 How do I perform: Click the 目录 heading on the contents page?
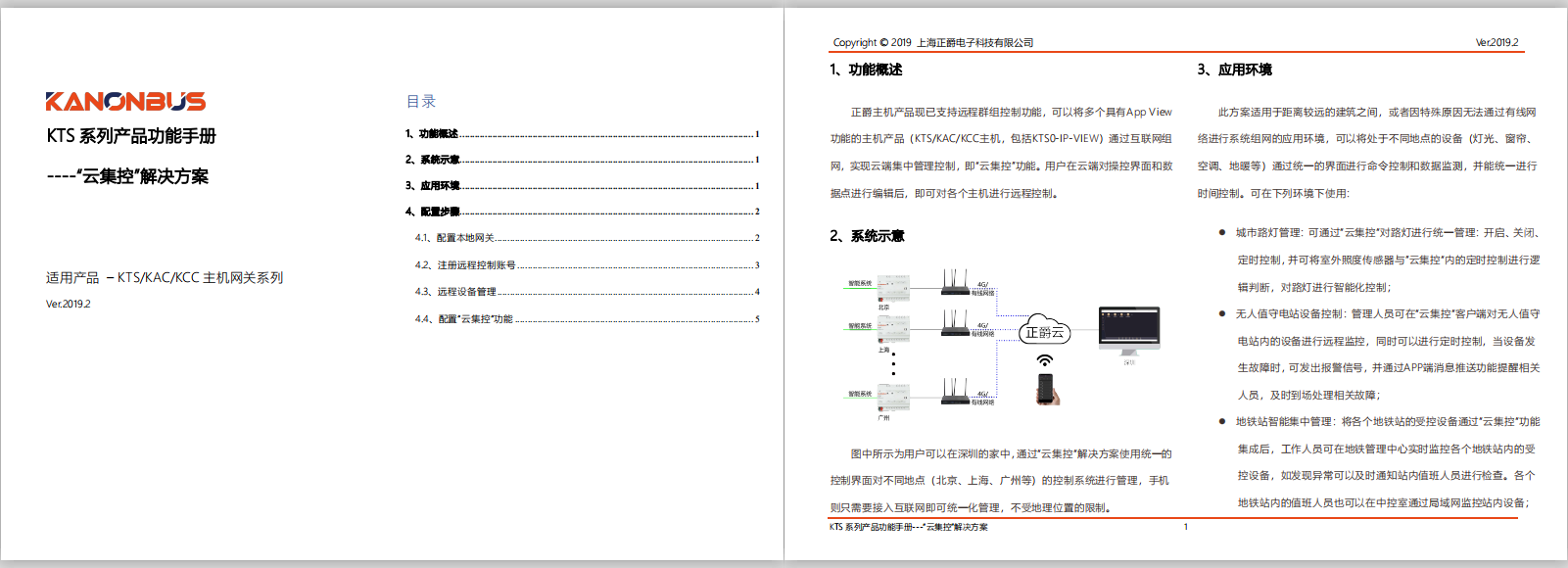(x=421, y=102)
